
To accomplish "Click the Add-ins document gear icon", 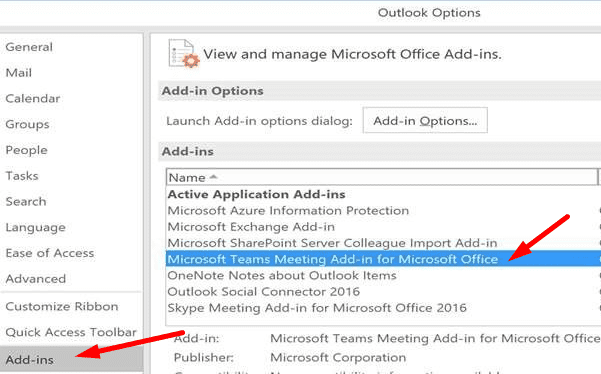I will tap(184, 54).
